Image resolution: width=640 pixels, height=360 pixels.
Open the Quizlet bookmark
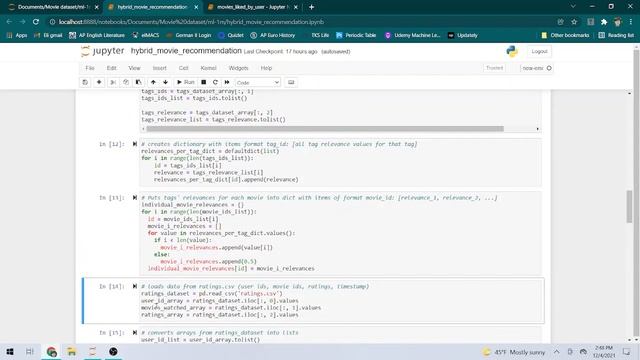tap(231, 36)
